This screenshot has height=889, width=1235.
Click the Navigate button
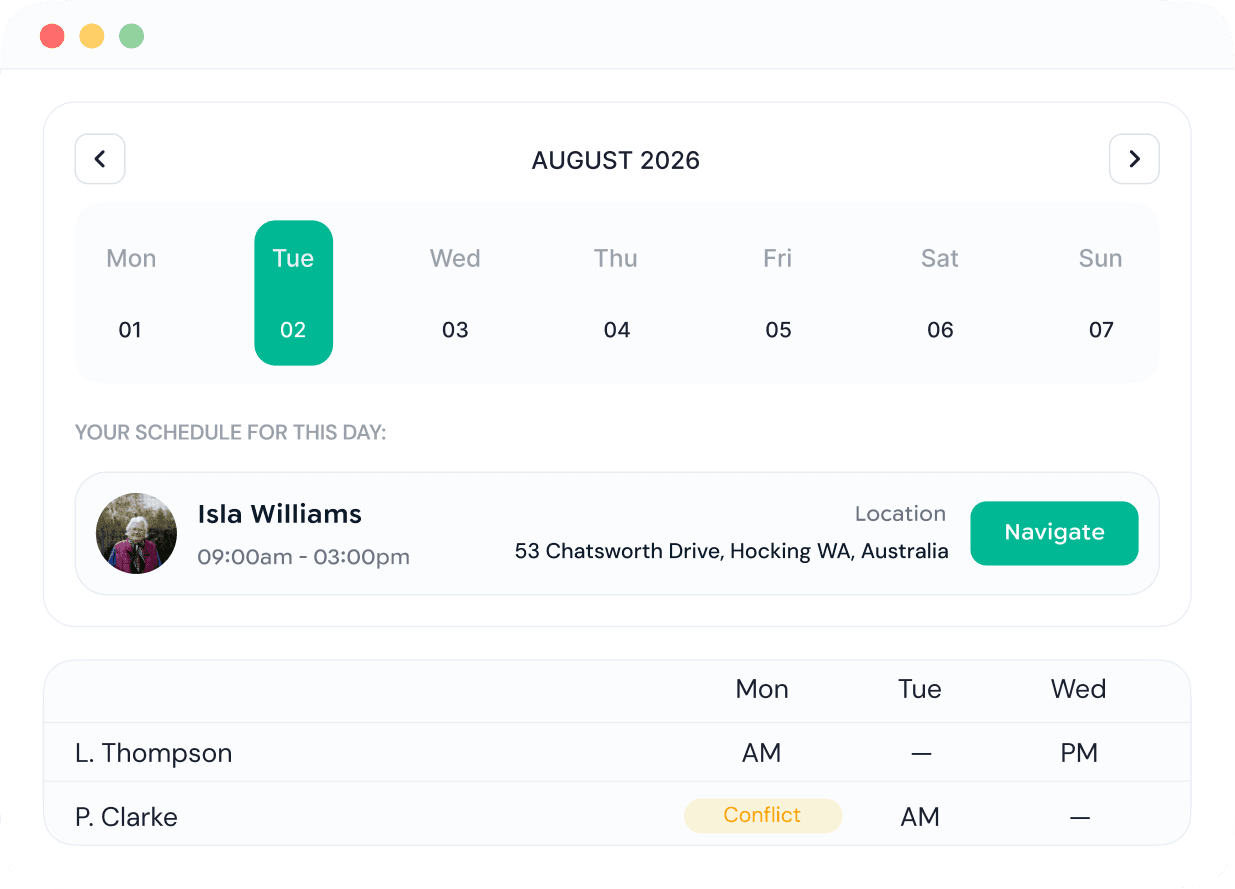[x=1054, y=533]
